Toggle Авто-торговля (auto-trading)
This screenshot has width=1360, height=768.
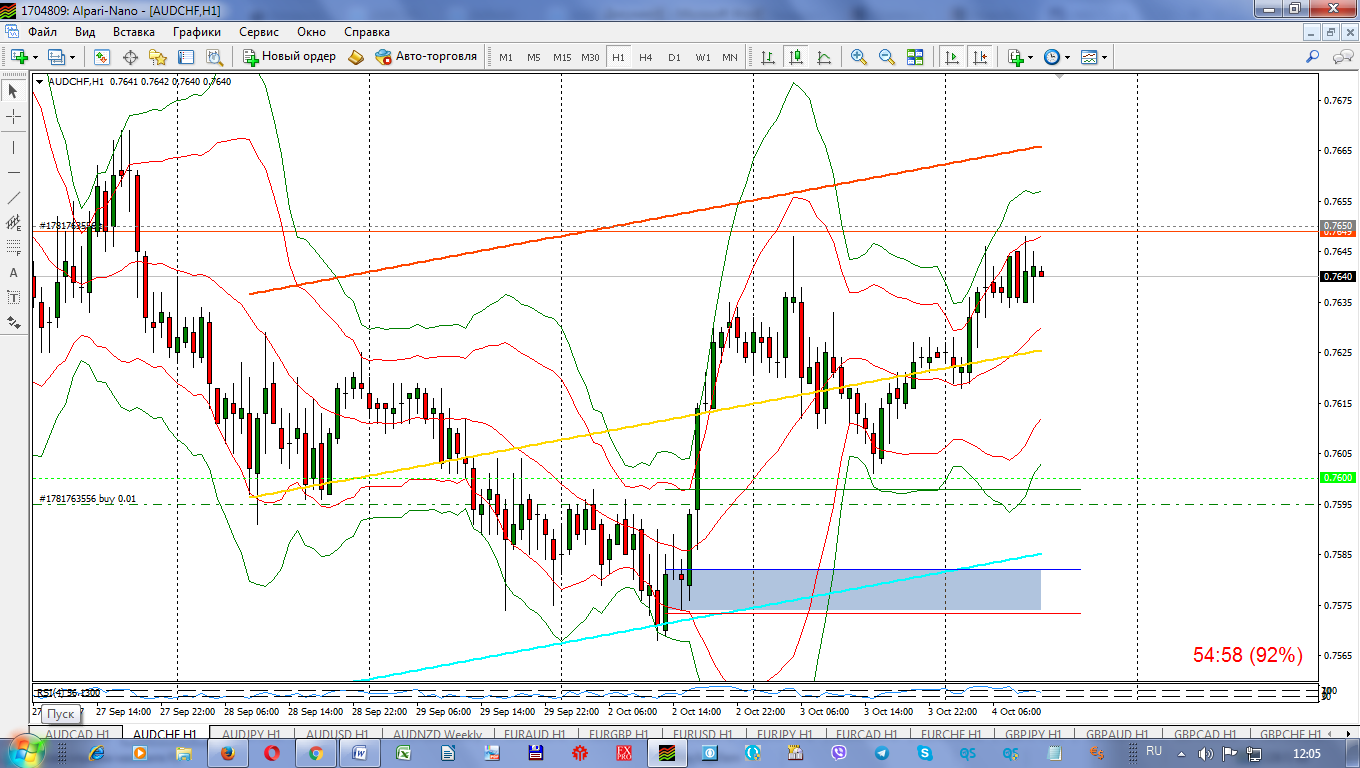(425, 57)
